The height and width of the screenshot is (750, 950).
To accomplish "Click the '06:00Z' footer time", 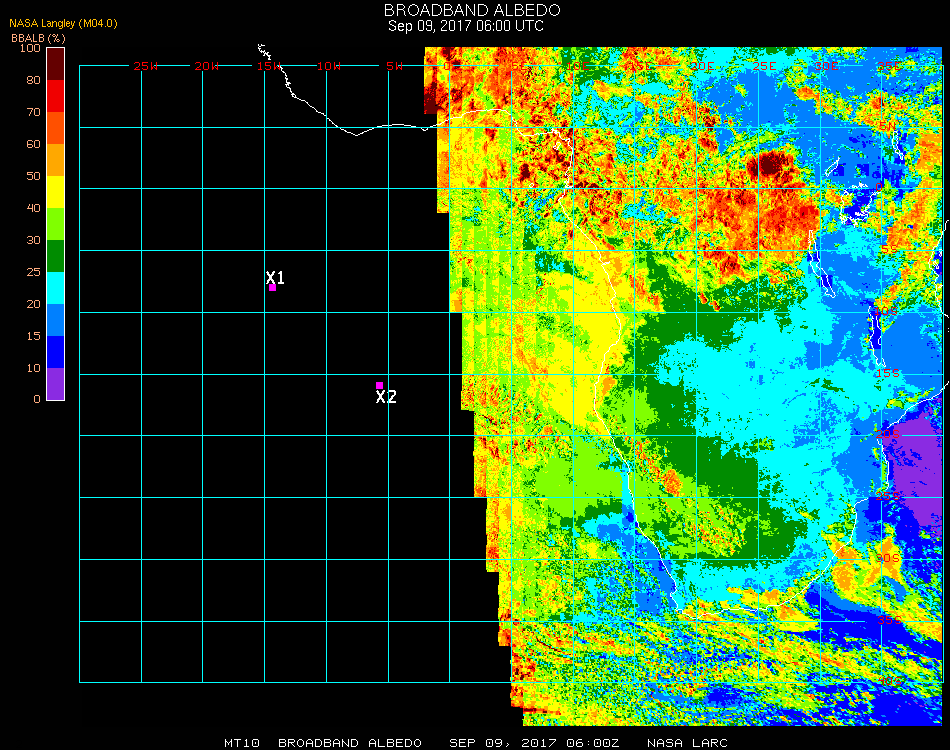I will [593, 743].
